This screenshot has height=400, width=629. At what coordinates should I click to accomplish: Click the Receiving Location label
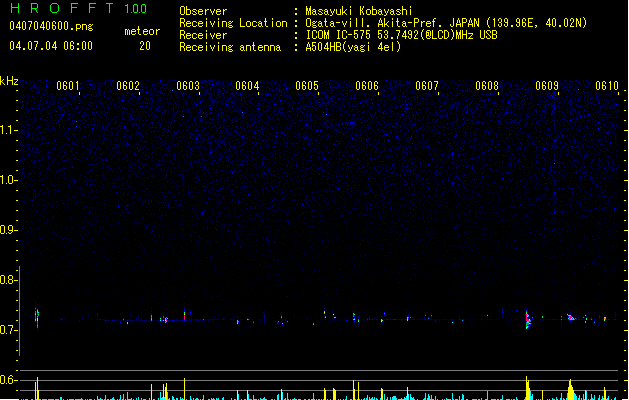coord(233,23)
